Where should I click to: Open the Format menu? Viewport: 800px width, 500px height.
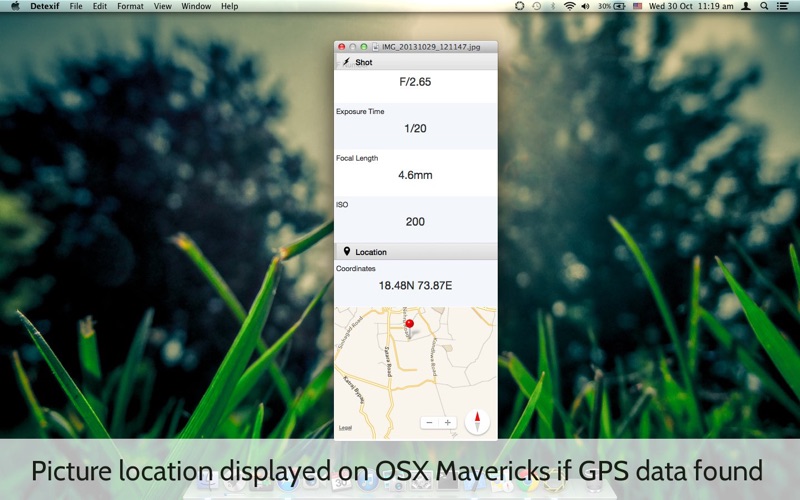[130, 6]
